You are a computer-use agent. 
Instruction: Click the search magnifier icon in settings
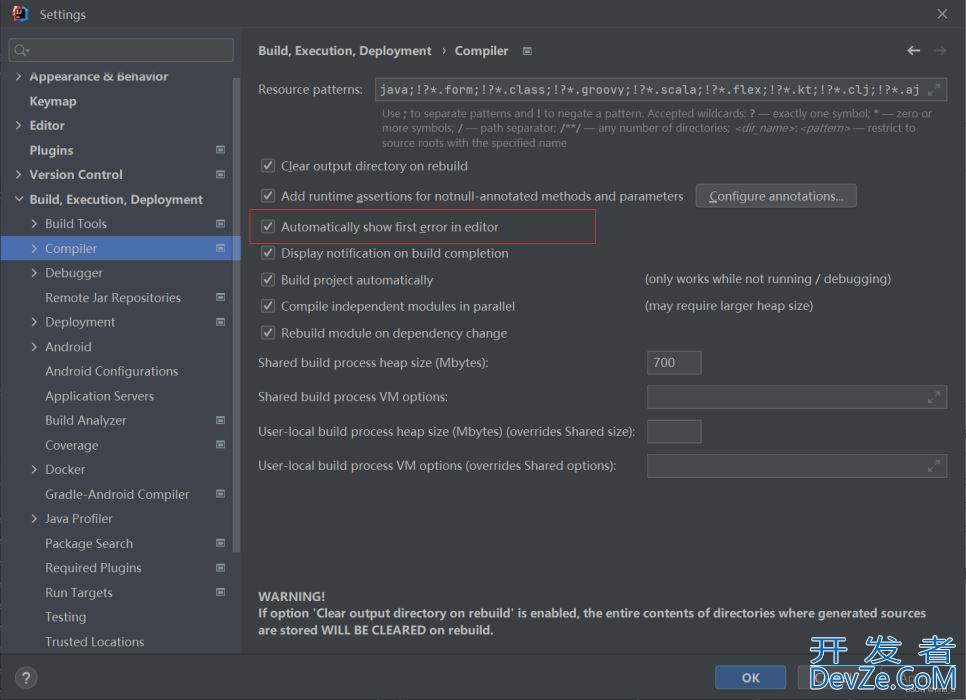pyautogui.click(x=20, y=50)
